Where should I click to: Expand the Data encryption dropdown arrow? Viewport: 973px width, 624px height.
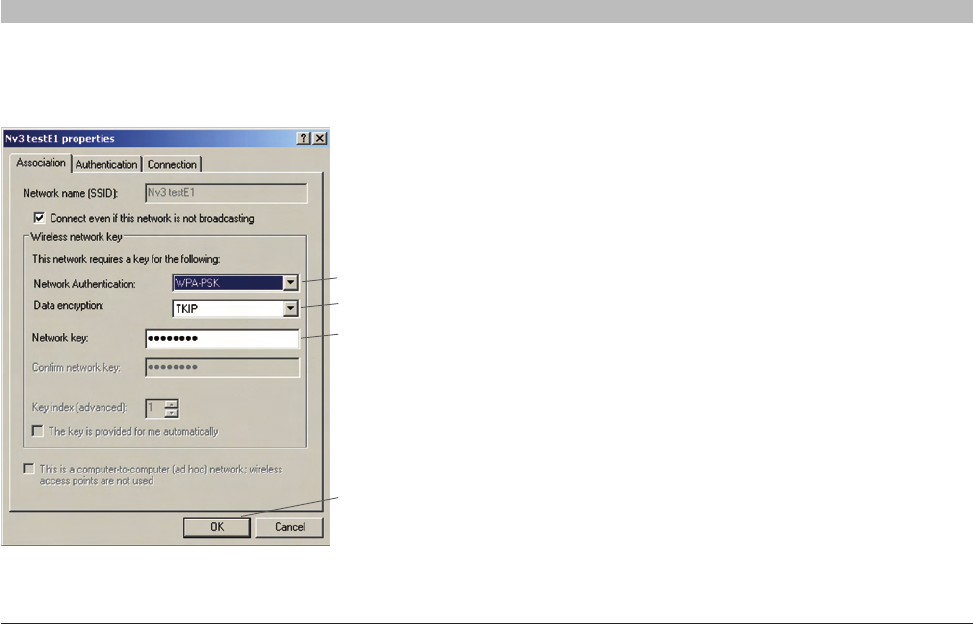click(x=290, y=308)
